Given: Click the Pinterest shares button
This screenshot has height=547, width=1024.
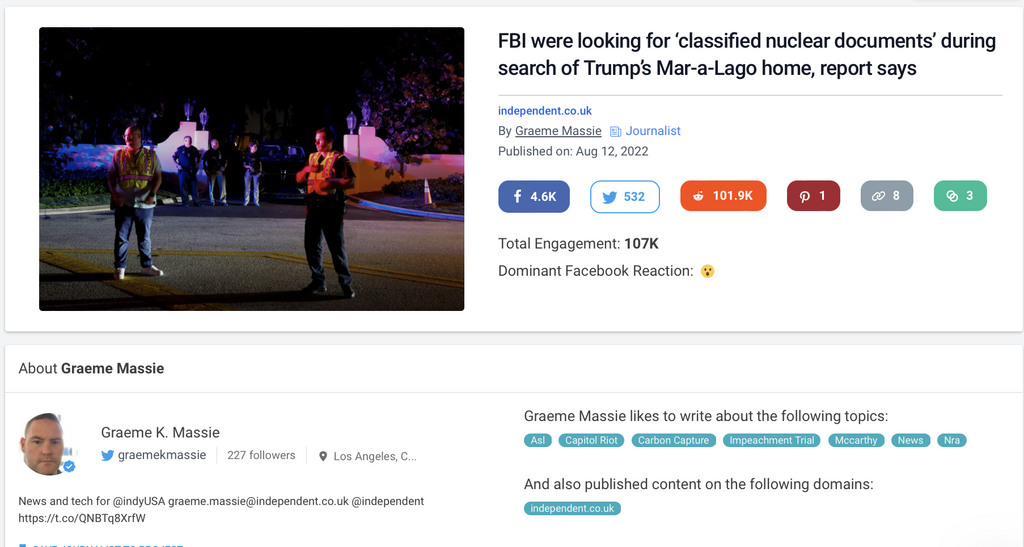Looking at the screenshot, I should point(813,196).
